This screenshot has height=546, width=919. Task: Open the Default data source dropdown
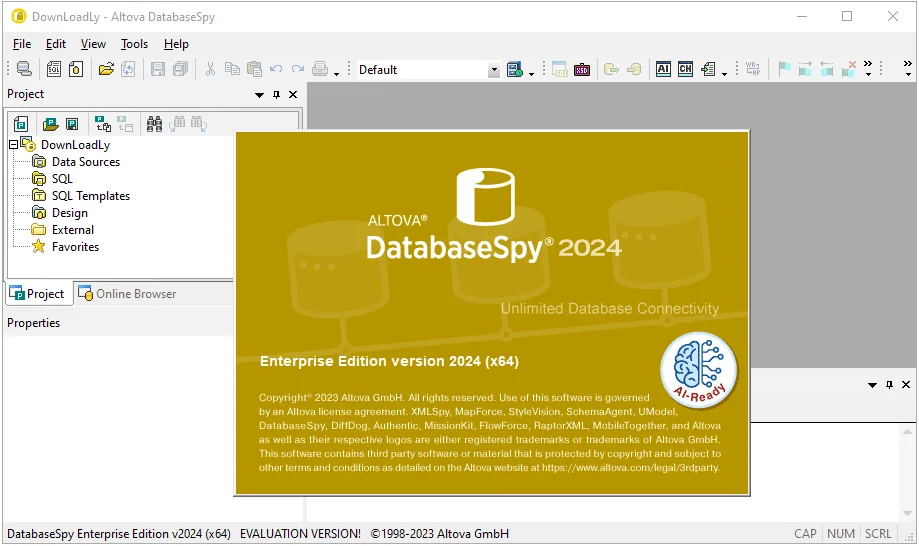tap(494, 70)
